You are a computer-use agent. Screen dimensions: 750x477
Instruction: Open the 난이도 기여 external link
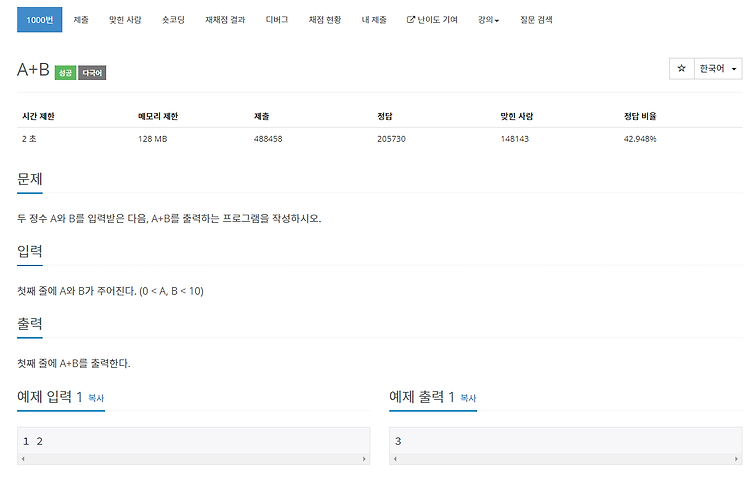coord(432,20)
